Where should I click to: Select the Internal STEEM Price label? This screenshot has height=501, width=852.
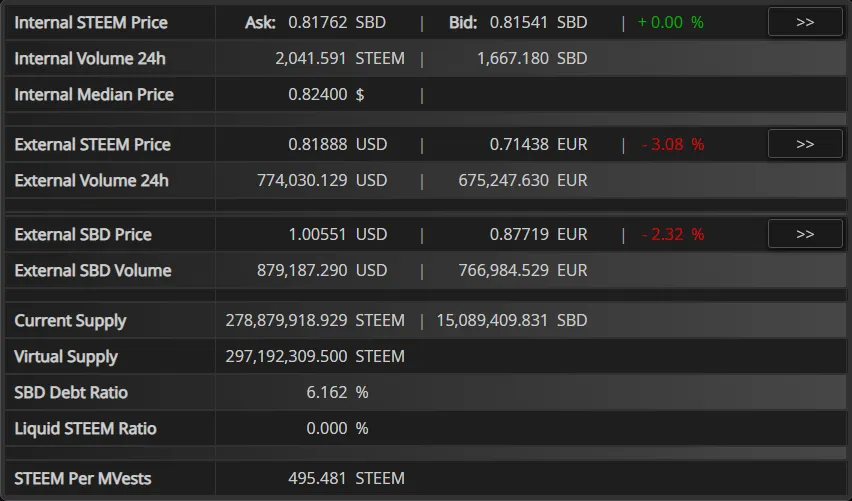tap(91, 22)
